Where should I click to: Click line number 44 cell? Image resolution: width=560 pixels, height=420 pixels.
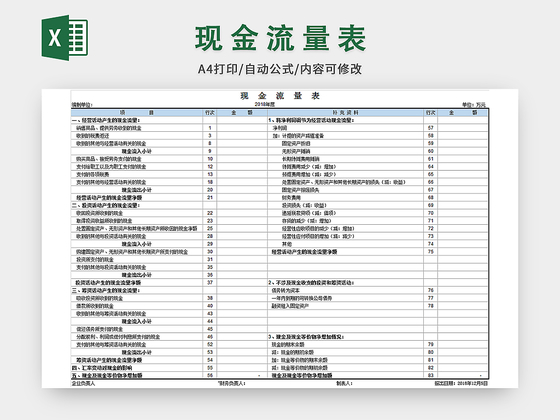[x=210, y=321]
